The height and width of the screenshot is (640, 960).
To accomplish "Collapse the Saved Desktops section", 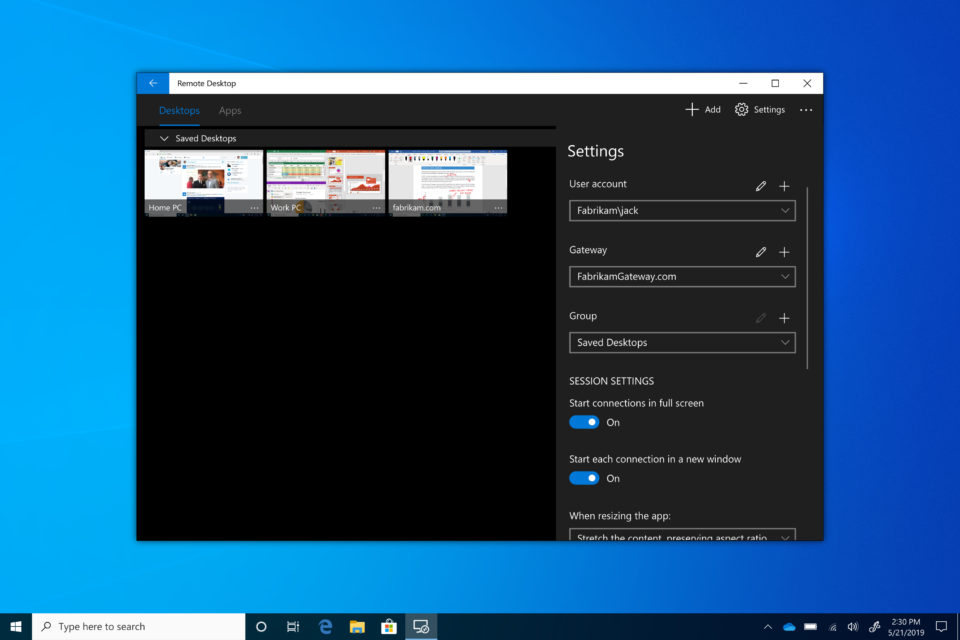I will click(x=165, y=139).
